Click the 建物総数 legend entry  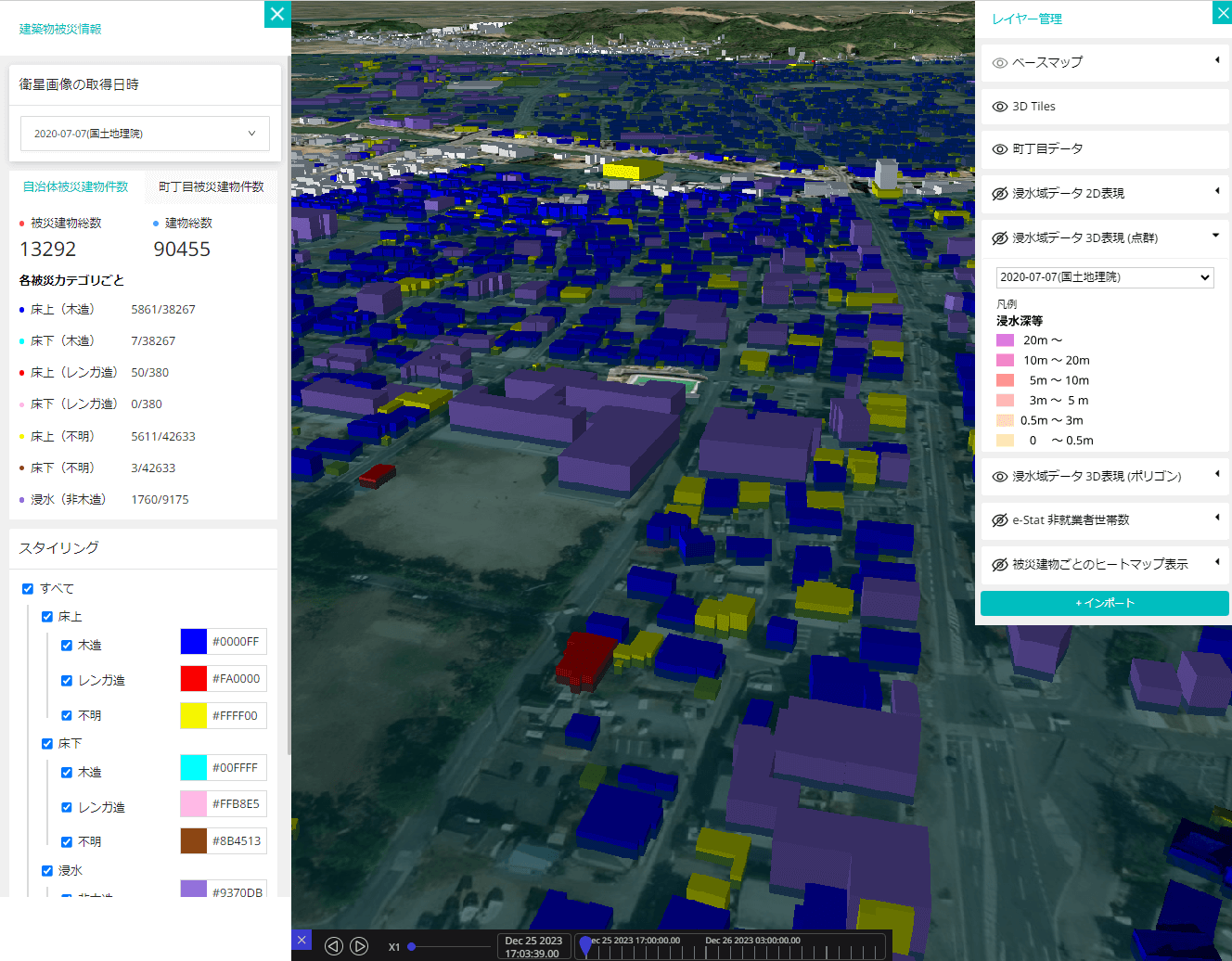pyautogui.click(x=183, y=224)
